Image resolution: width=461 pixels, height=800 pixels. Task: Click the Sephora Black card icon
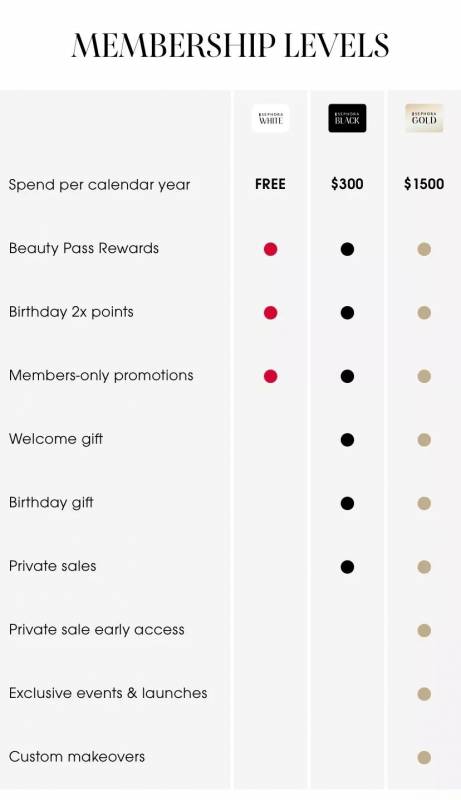347,118
